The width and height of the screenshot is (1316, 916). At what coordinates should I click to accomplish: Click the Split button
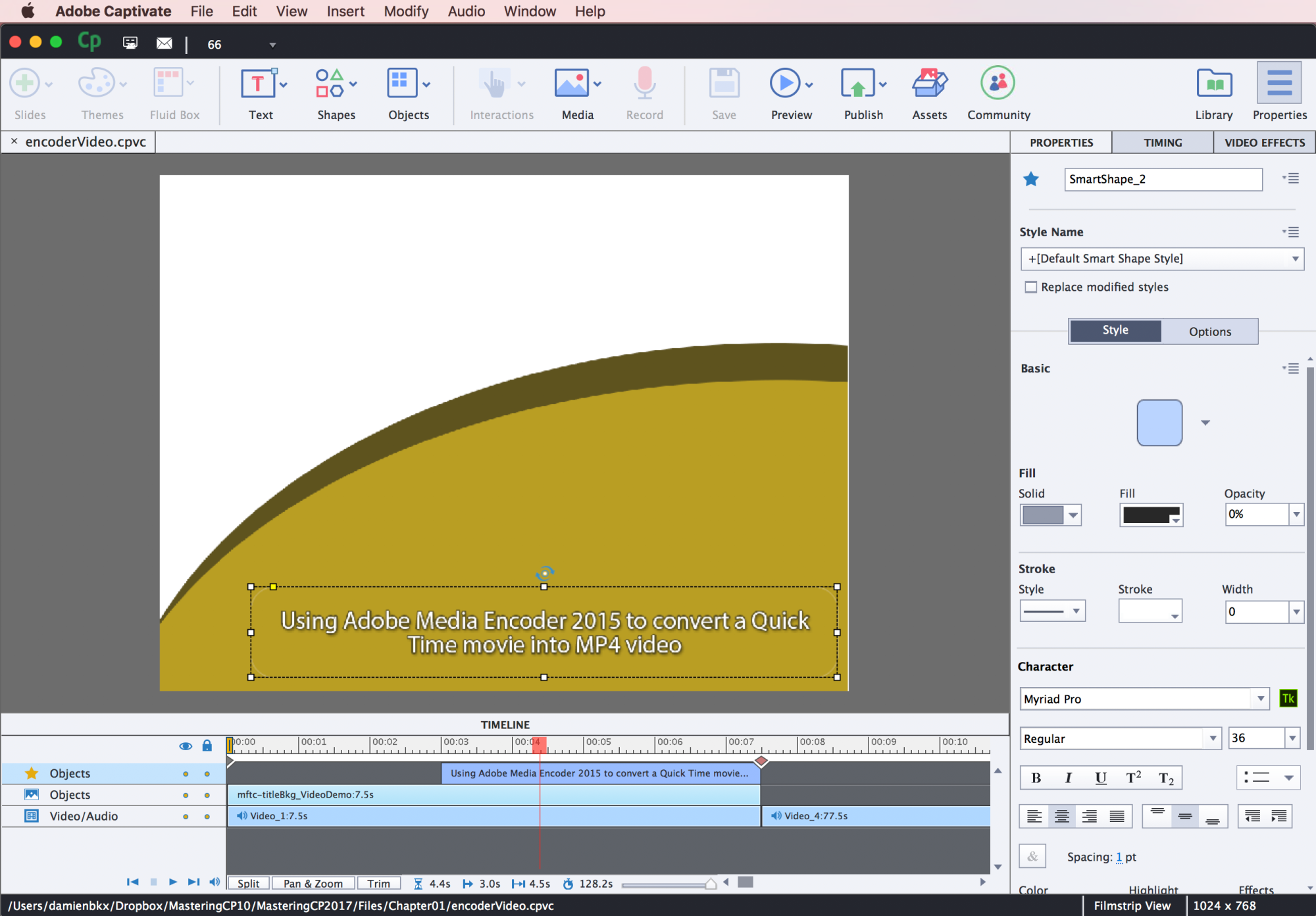(248, 883)
